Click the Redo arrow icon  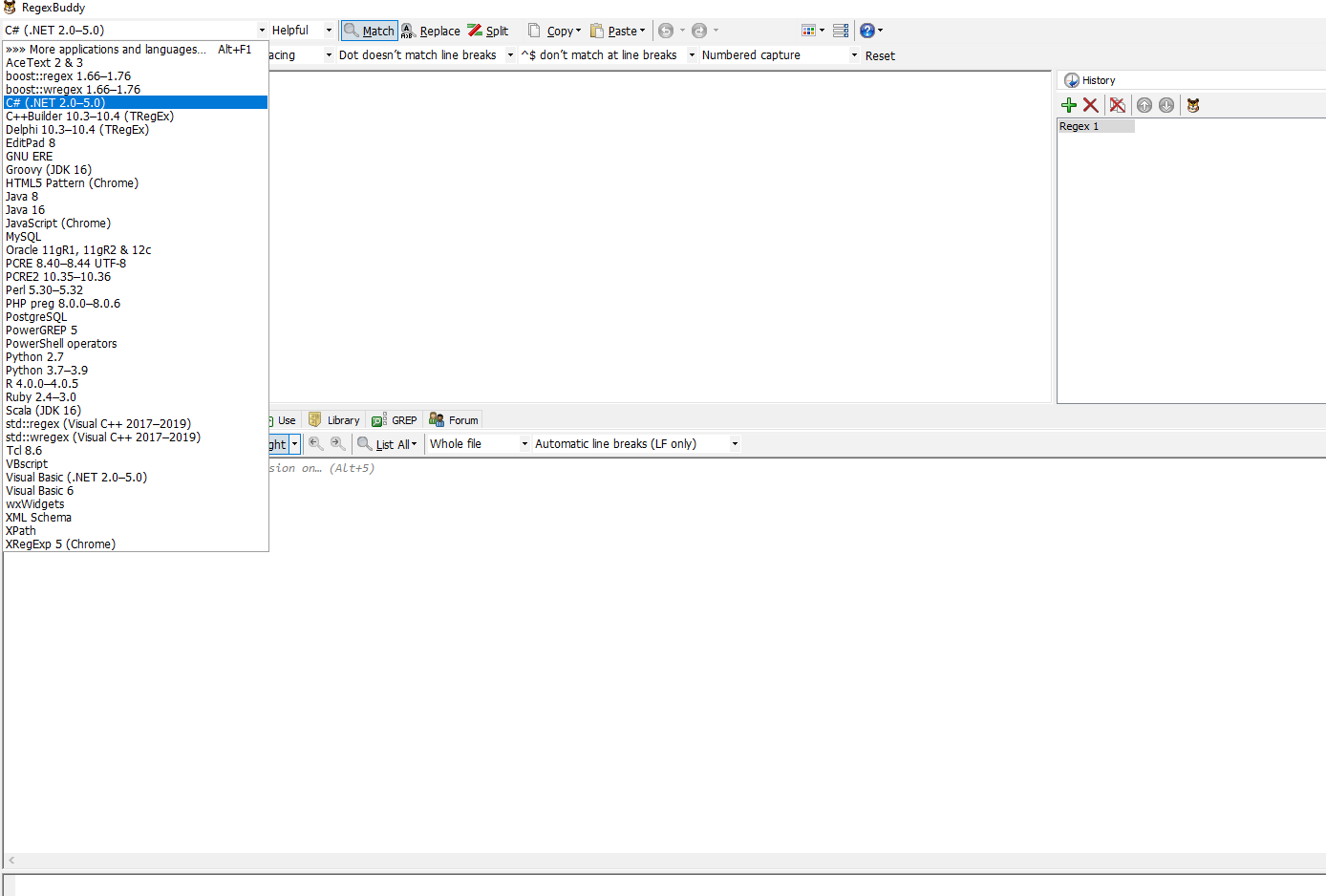click(699, 31)
